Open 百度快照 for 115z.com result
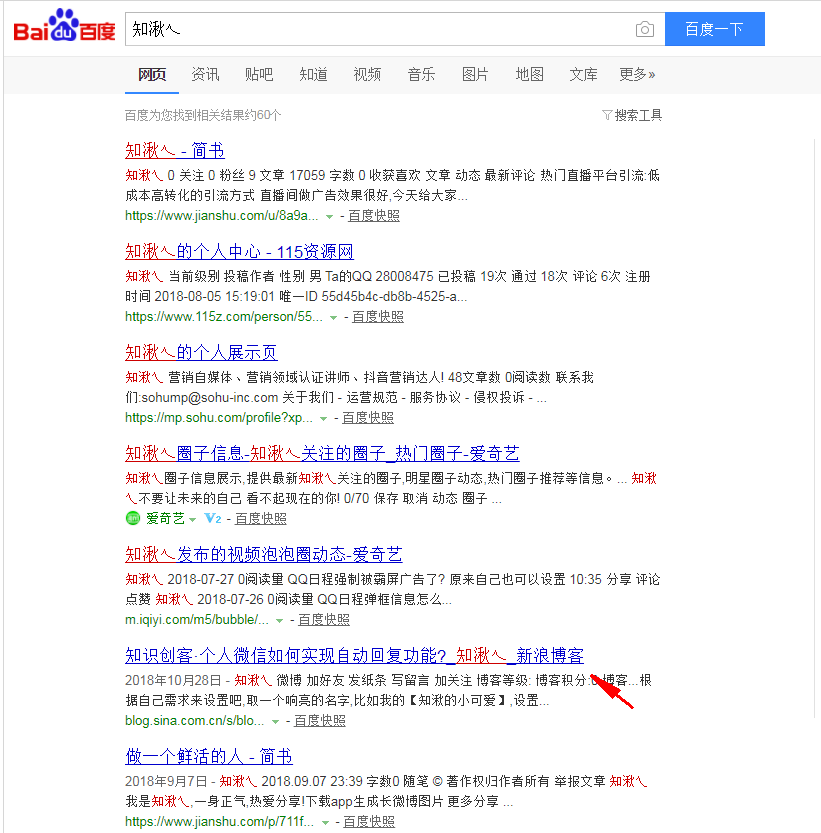This screenshot has height=833, width=821. [x=378, y=317]
